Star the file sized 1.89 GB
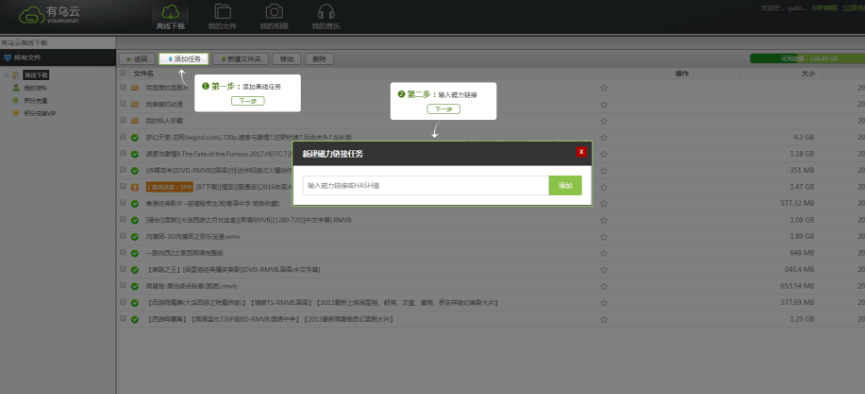 tap(604, 237)
